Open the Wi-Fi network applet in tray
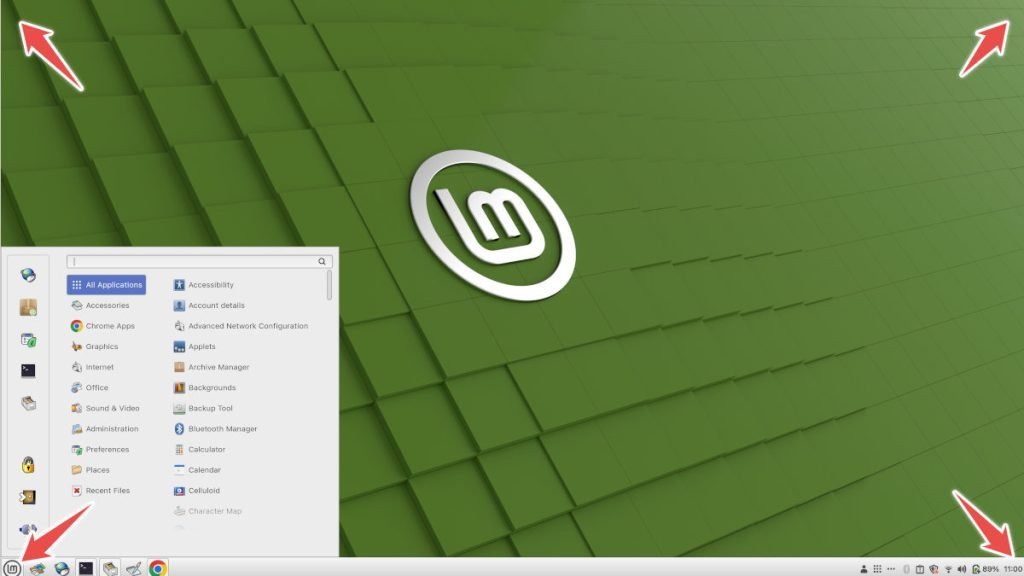Viewport: 1024px width, 576px height. click(948, 569)
